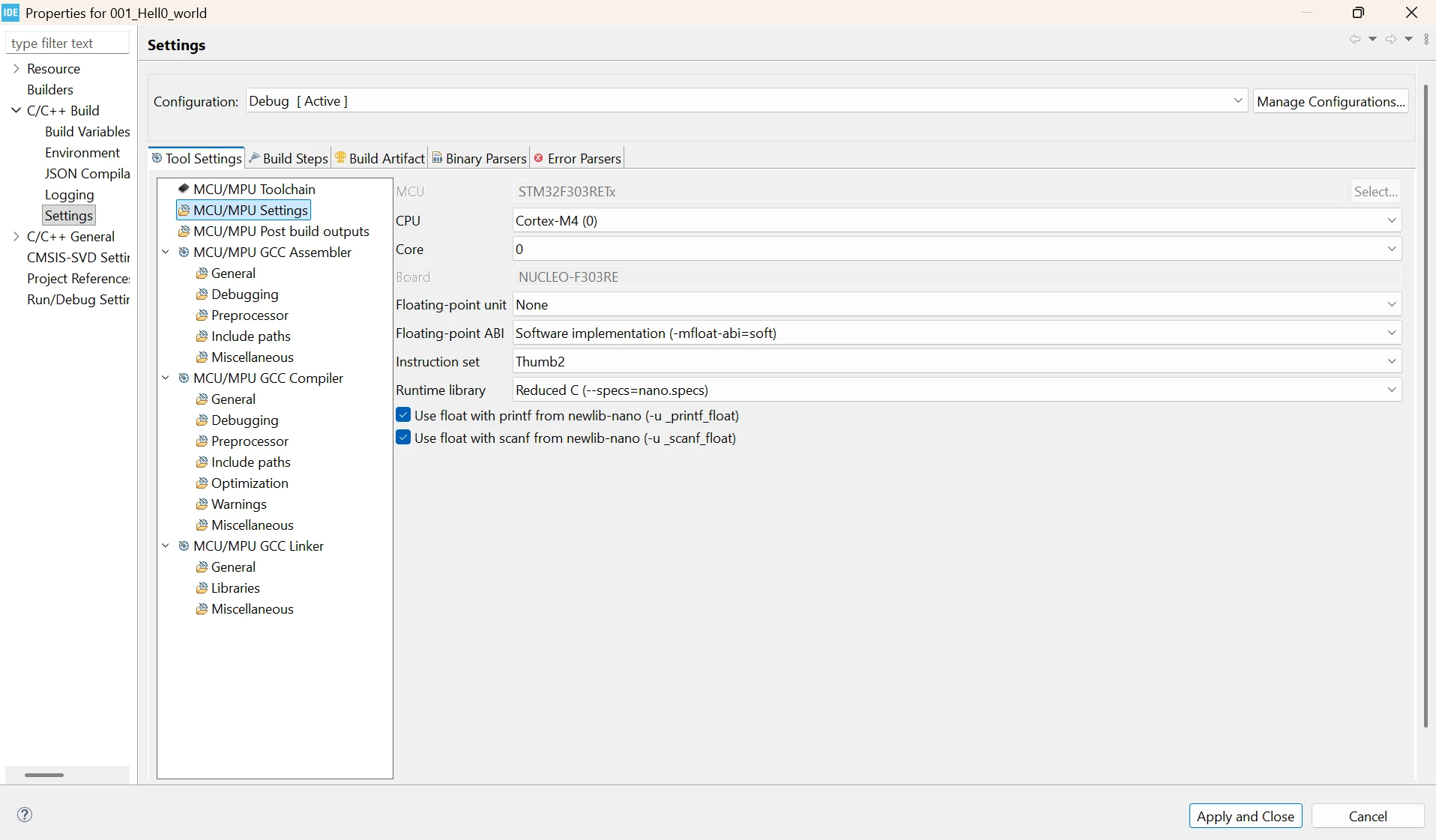This screenshot has width=1436, height=840.
Task: Collapse the C/C++ Build category
Action: tap(16, 110)
